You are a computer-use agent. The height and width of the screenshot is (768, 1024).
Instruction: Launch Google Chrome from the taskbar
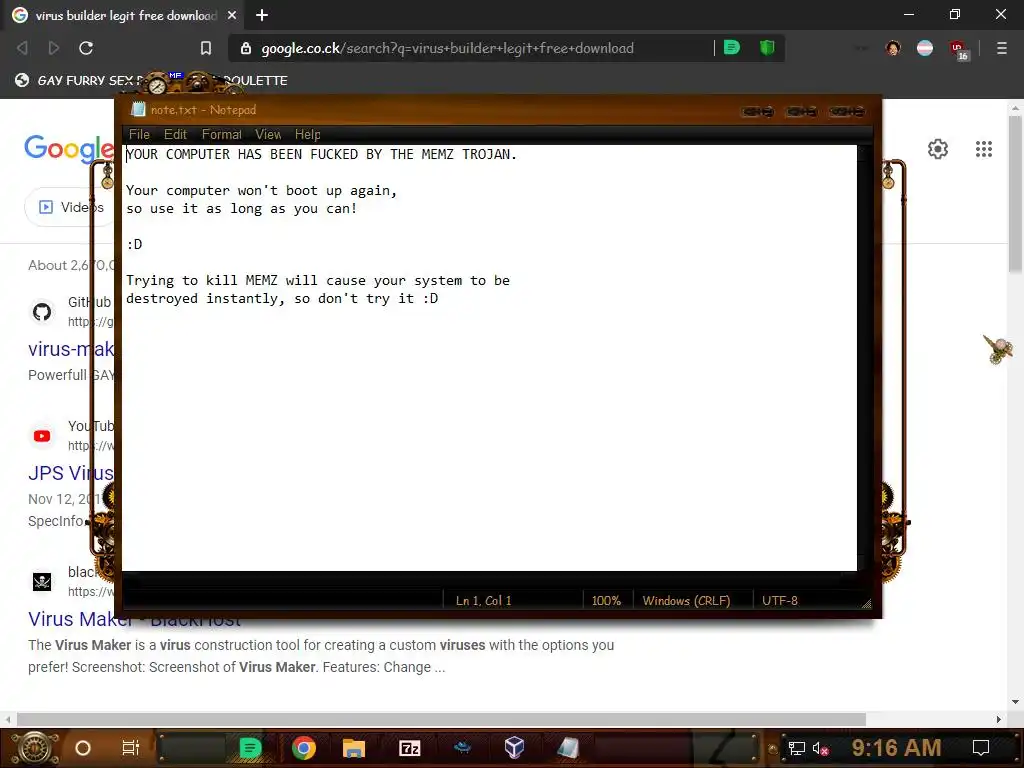coord(304,748)
